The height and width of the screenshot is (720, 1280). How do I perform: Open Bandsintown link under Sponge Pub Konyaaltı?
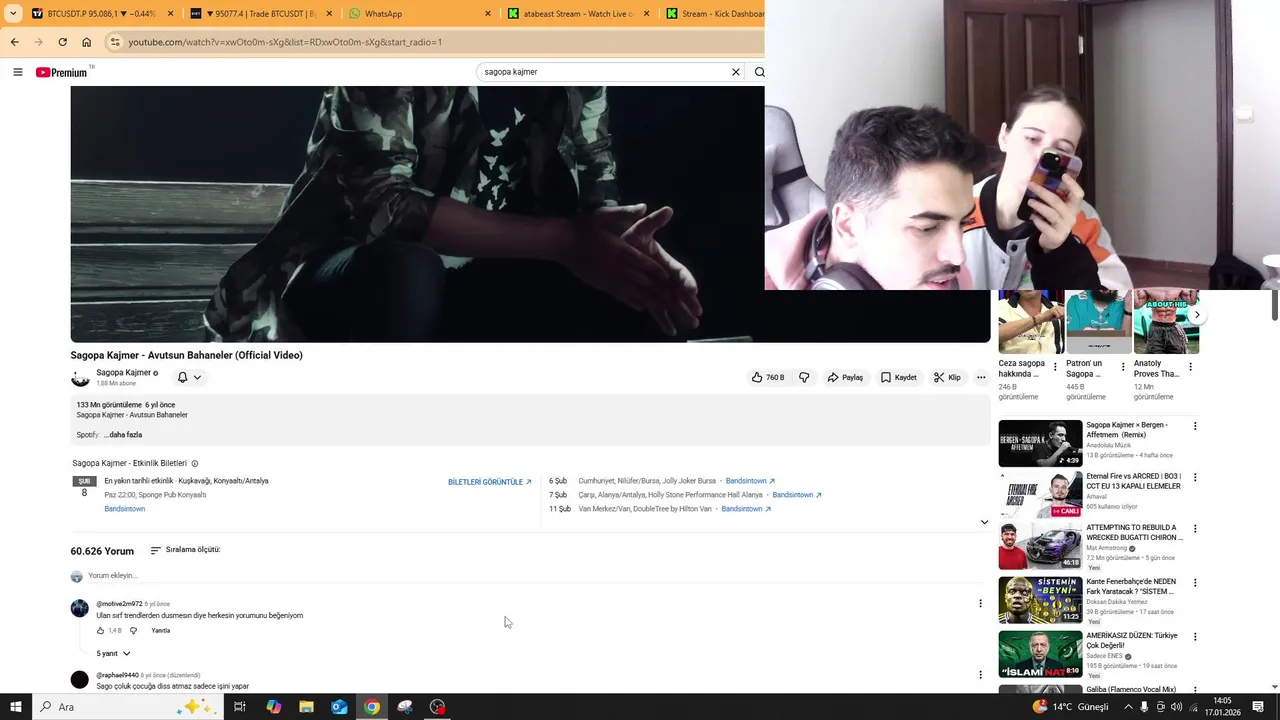point(125,509)
